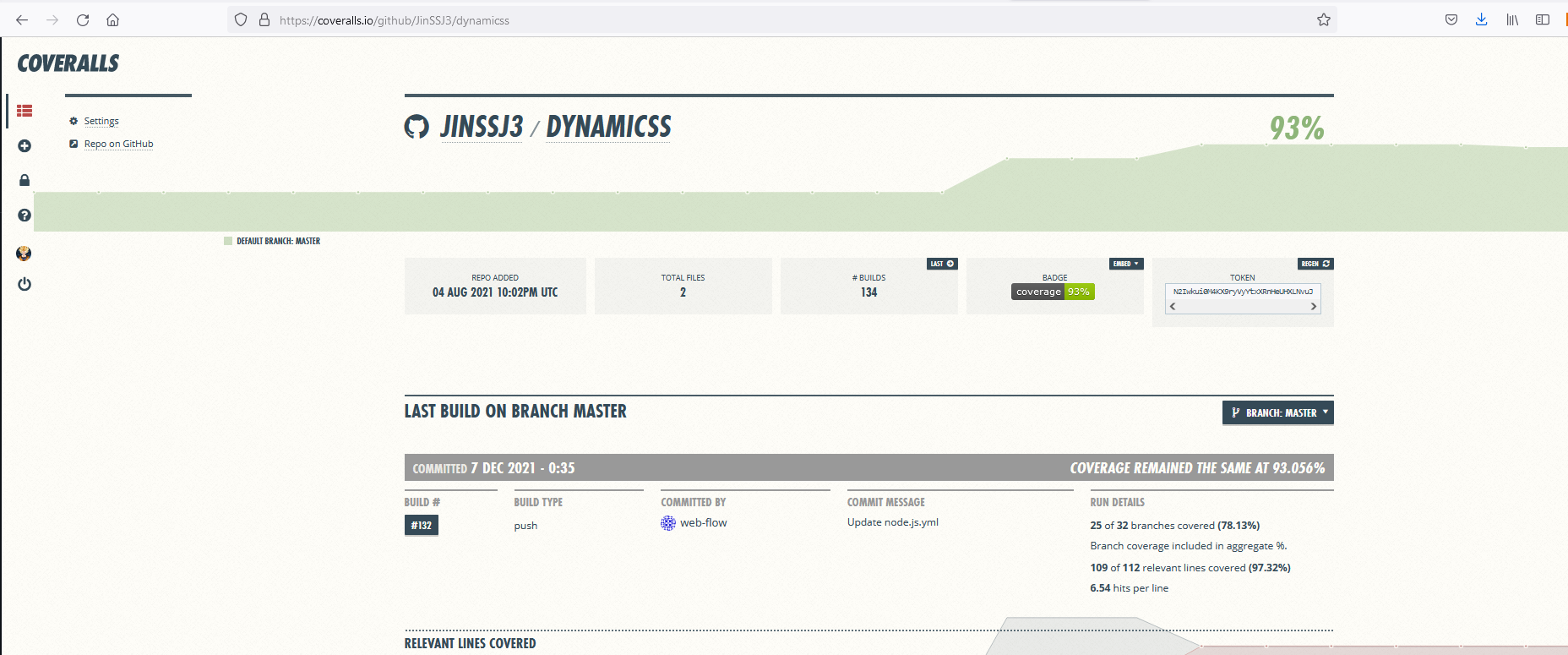Jump to last build with LAST button

pos(943,264)
